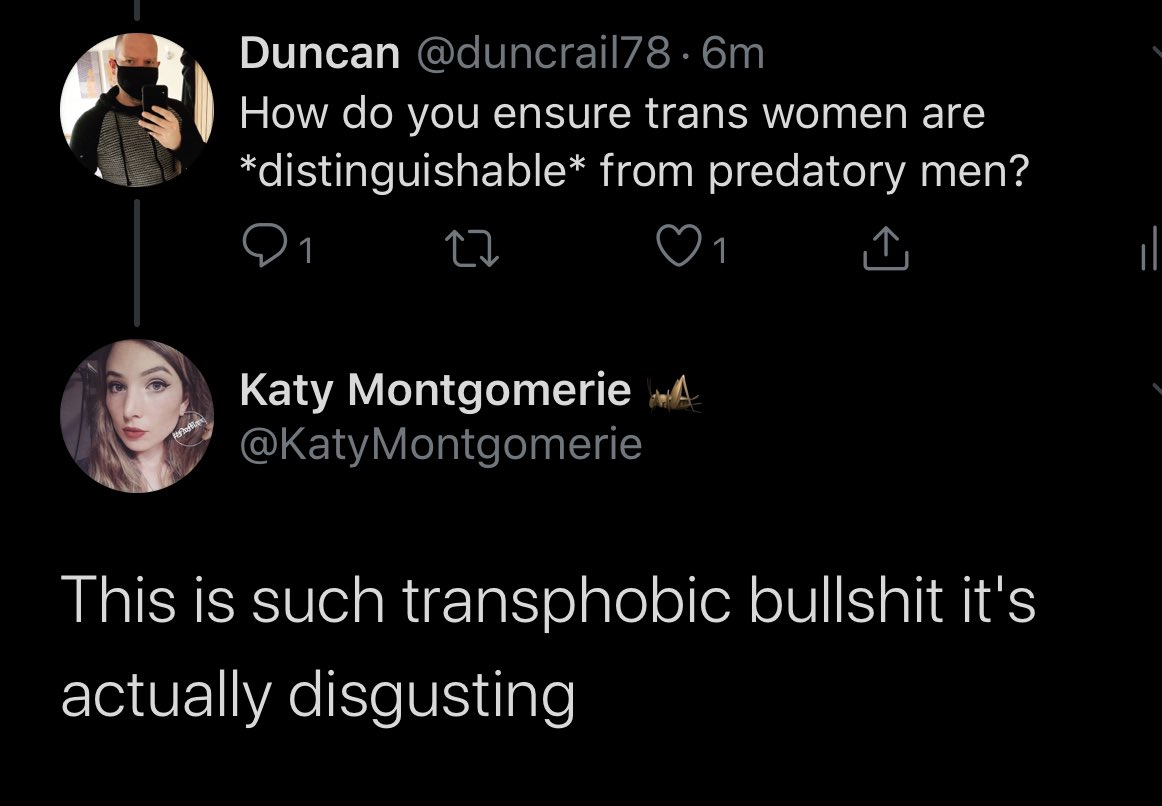Select the 'transphobic bullshit' tweet text
The height and width of the screenshot is (806, 1162).
tap(548, 647)
